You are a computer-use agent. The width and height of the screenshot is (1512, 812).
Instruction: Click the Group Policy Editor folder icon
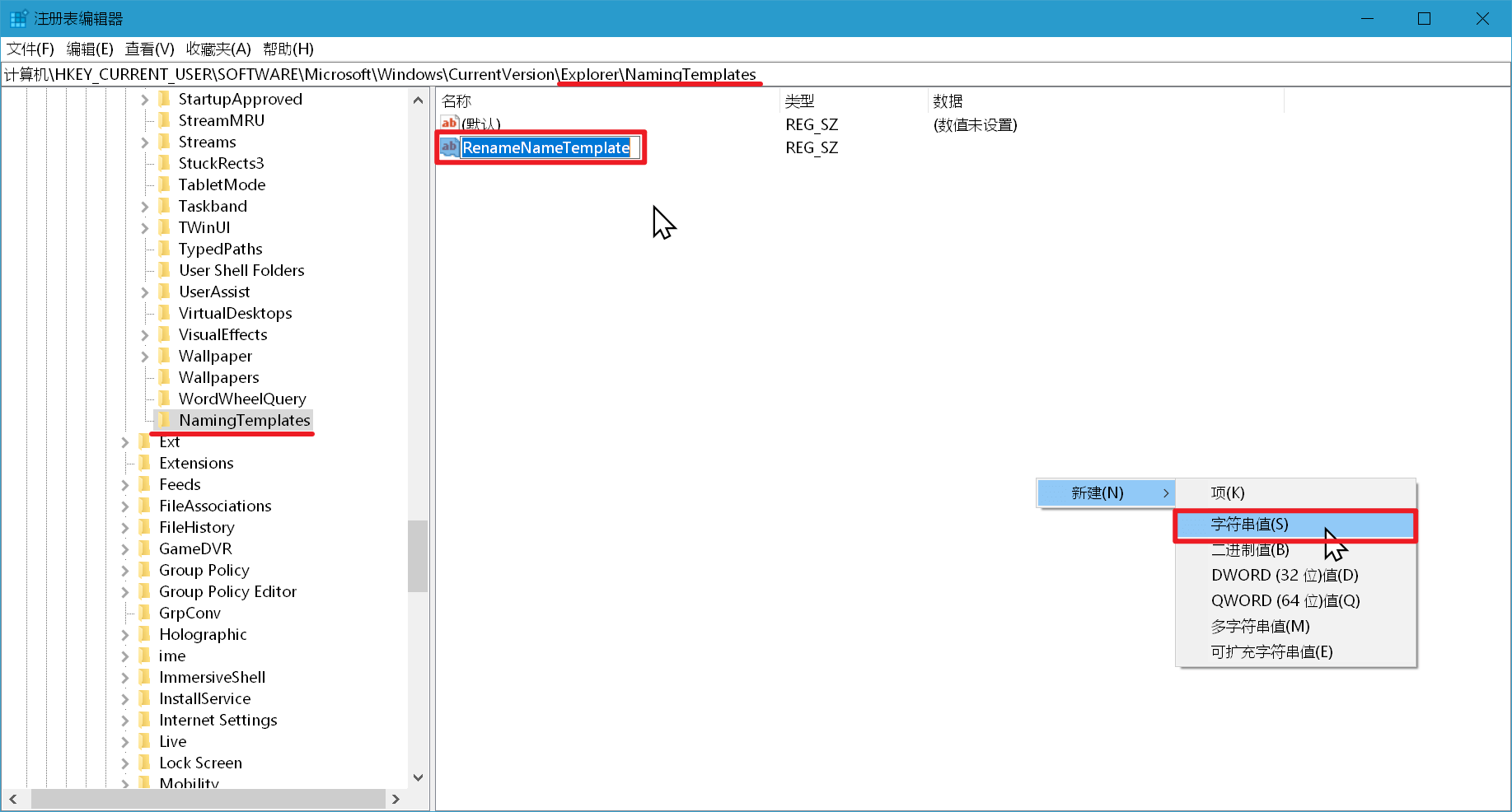[145, 591]
